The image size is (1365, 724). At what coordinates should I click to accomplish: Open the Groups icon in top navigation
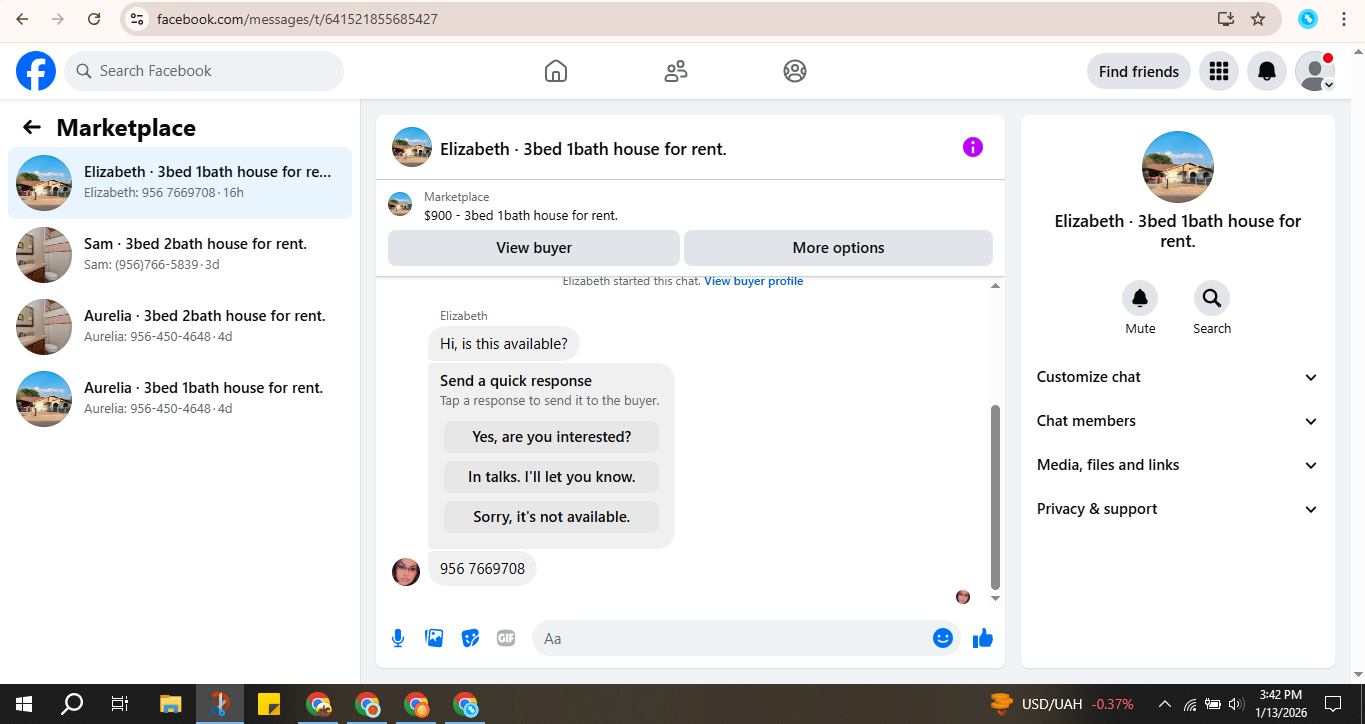[795, 71]
